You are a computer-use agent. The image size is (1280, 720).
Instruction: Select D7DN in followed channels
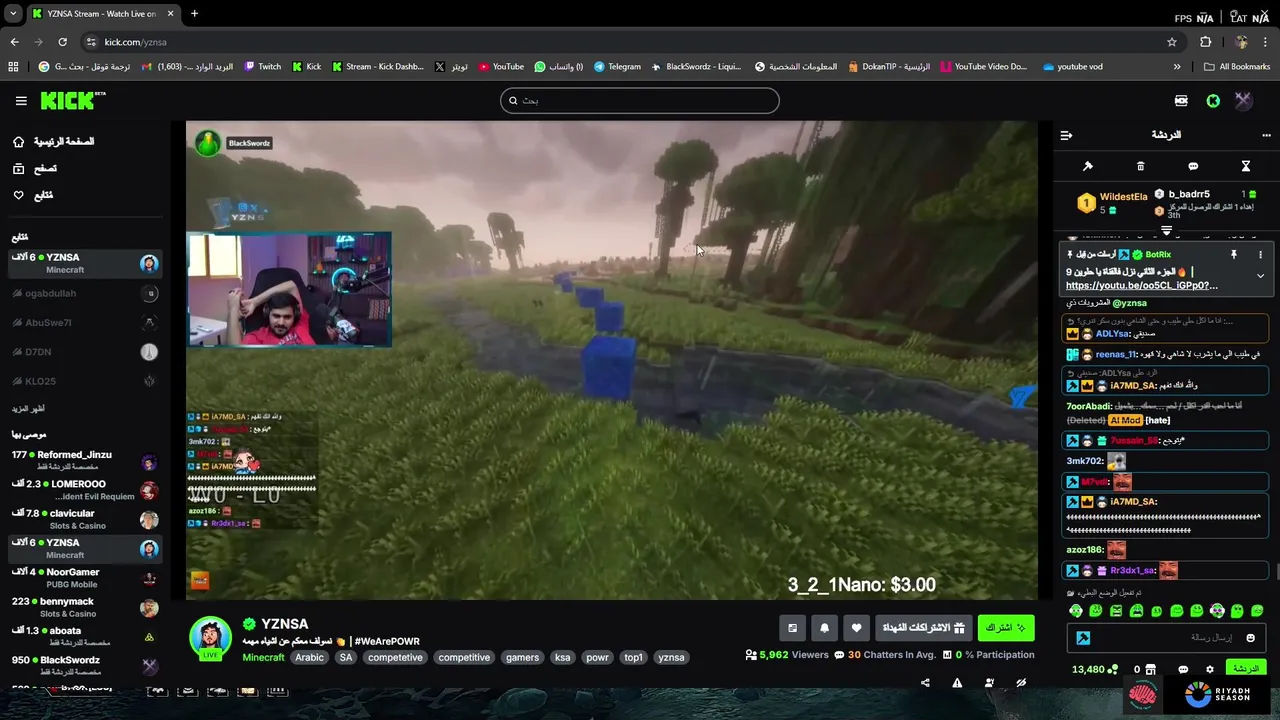point(84,352)
